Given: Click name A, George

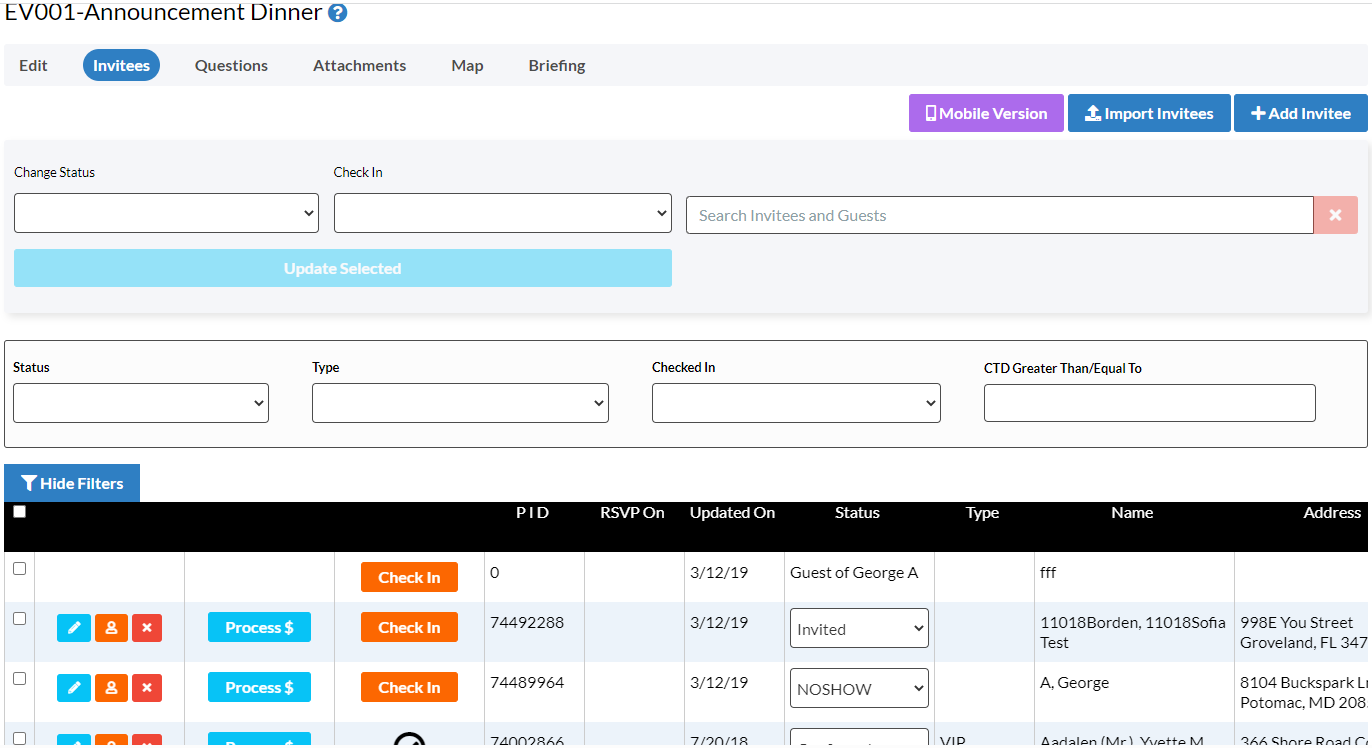Looking at the screenshot, I should pos(1074,683).
